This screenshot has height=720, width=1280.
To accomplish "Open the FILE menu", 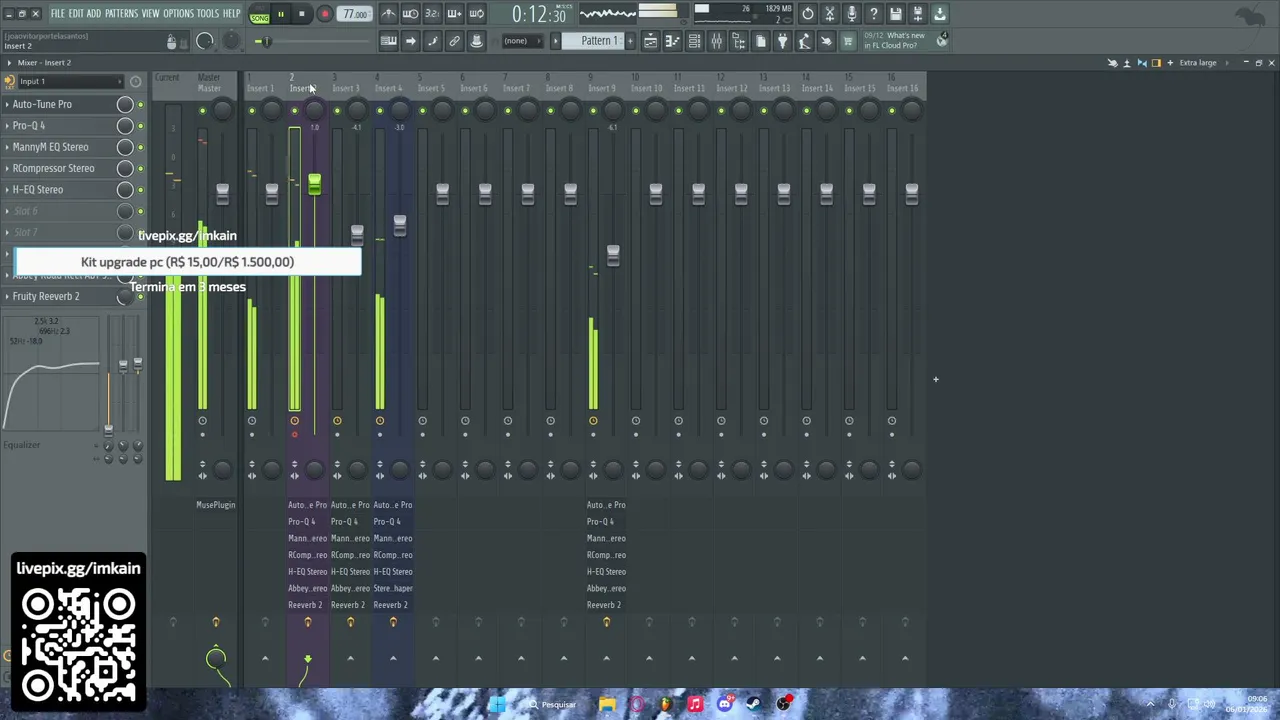I will [58, 14].
